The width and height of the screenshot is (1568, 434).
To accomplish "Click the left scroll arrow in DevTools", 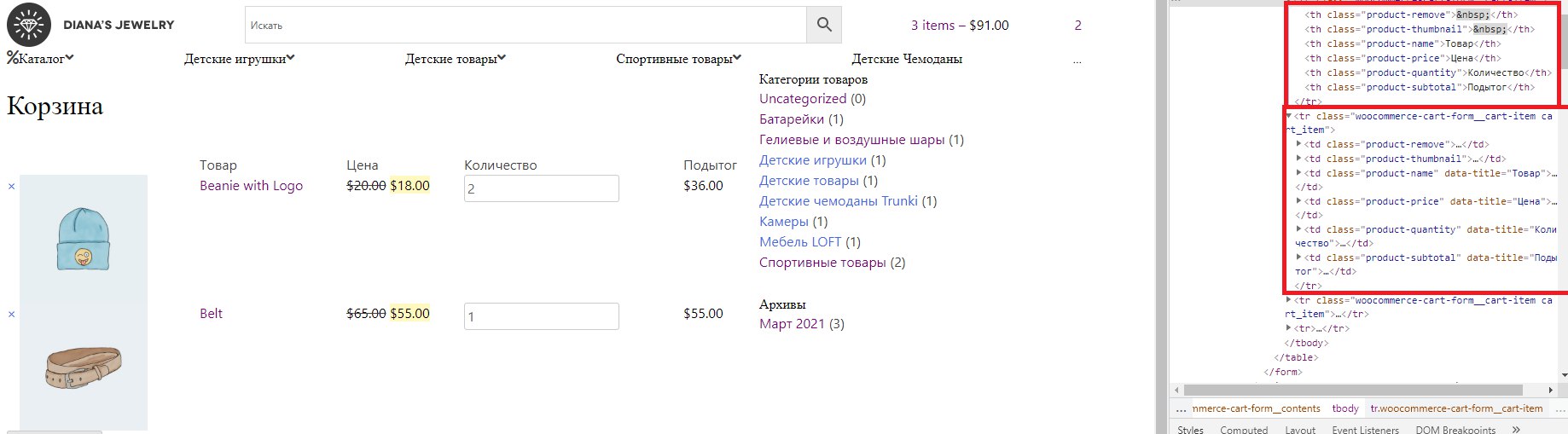I will click(1176, 390).
